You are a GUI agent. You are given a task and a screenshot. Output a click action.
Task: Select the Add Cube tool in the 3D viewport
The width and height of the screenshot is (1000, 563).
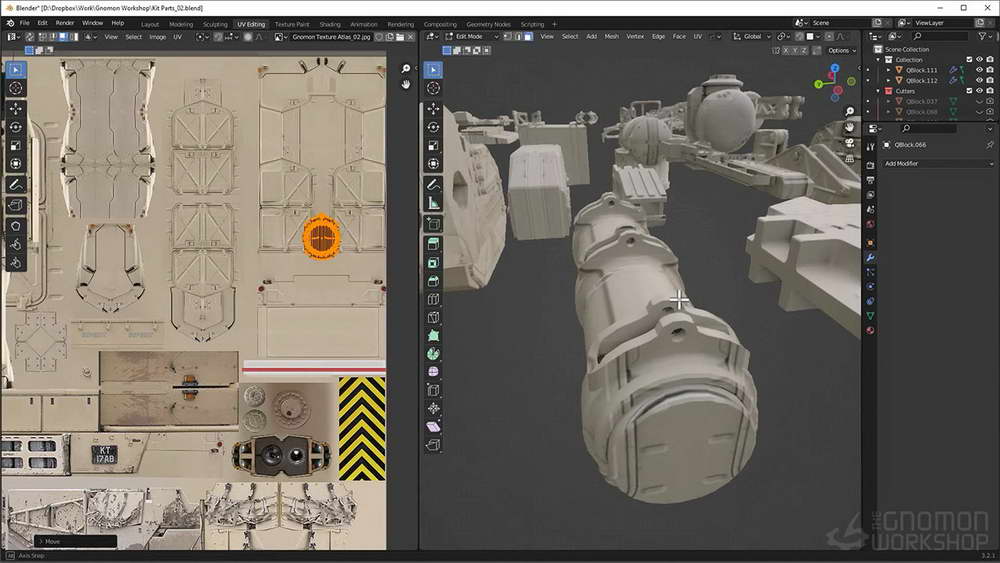433,224
